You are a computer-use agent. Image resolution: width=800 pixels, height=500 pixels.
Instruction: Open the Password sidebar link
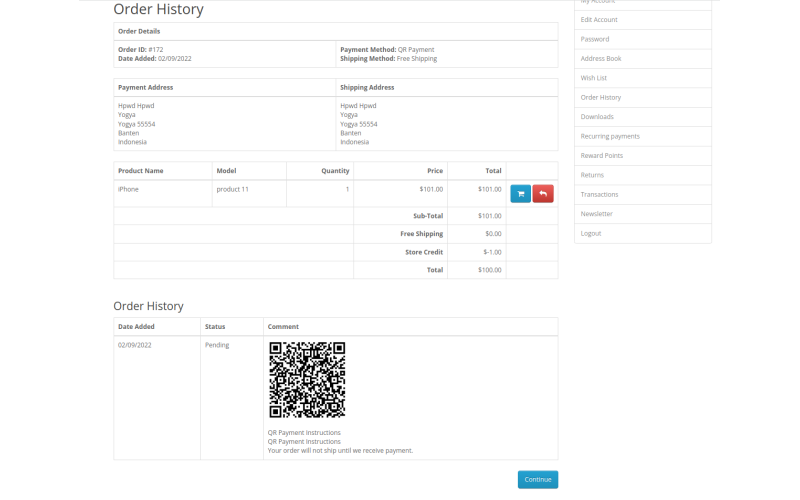coord(595,39)
